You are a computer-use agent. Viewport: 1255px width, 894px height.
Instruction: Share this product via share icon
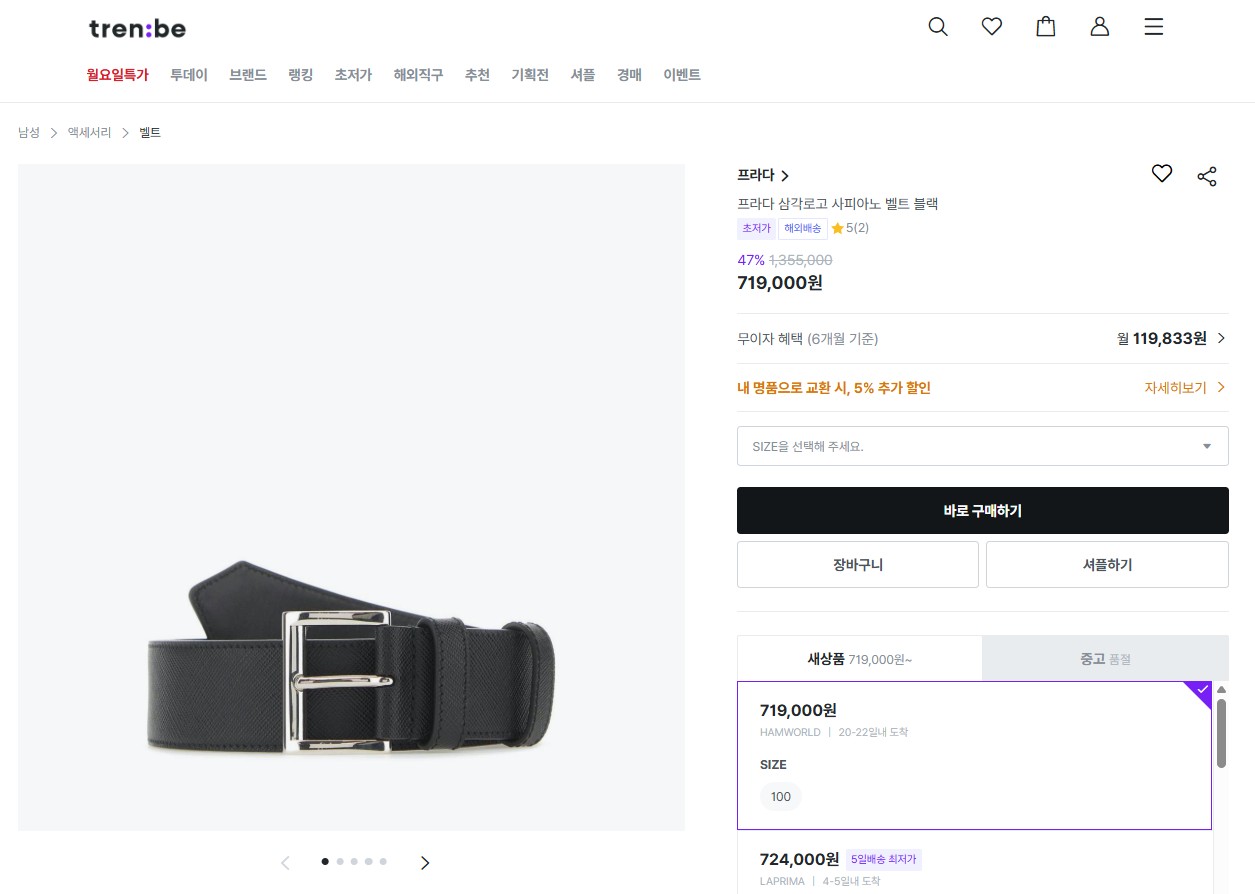(1207, 177)
